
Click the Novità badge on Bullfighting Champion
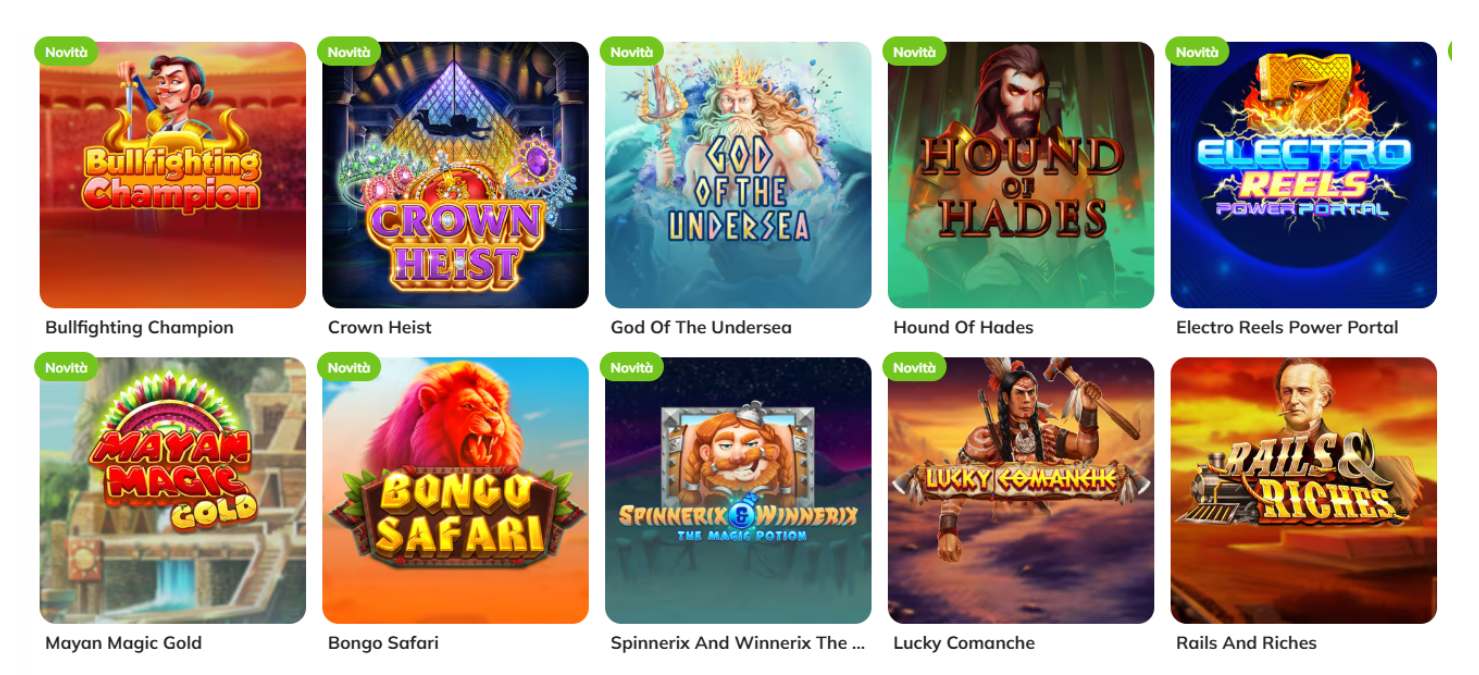click(66, 52)
